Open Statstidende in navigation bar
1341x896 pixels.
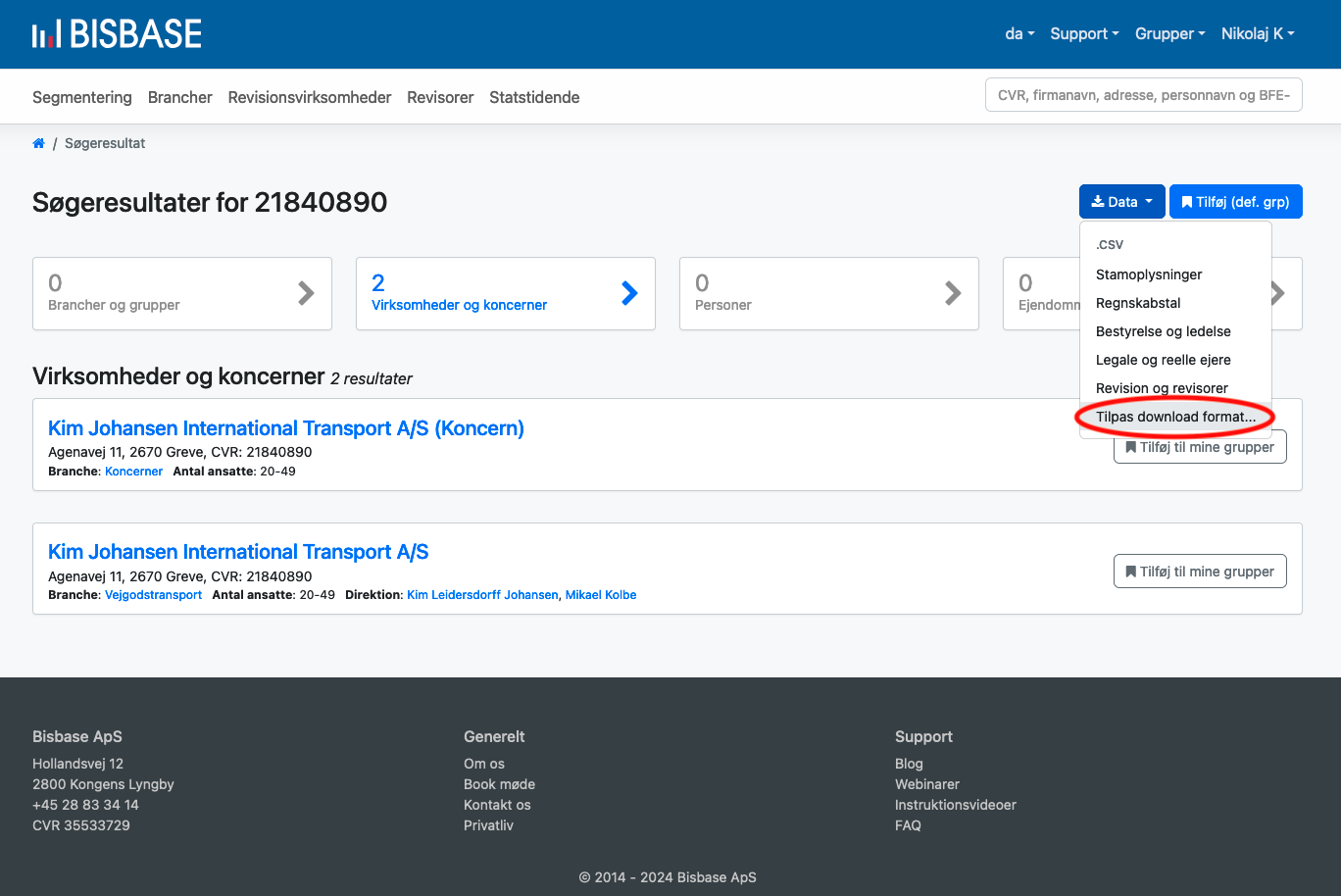coord(534,97)
